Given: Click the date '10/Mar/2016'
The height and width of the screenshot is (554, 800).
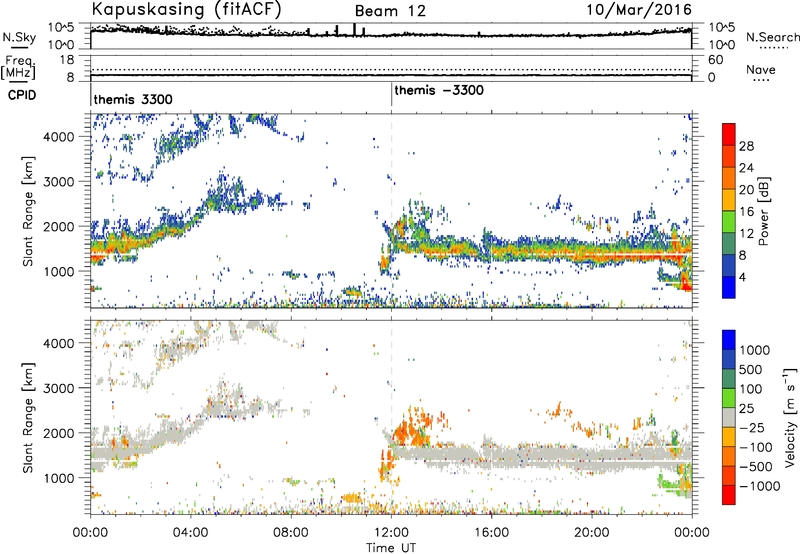Looking at the screenshot, I should click(639, 9).
